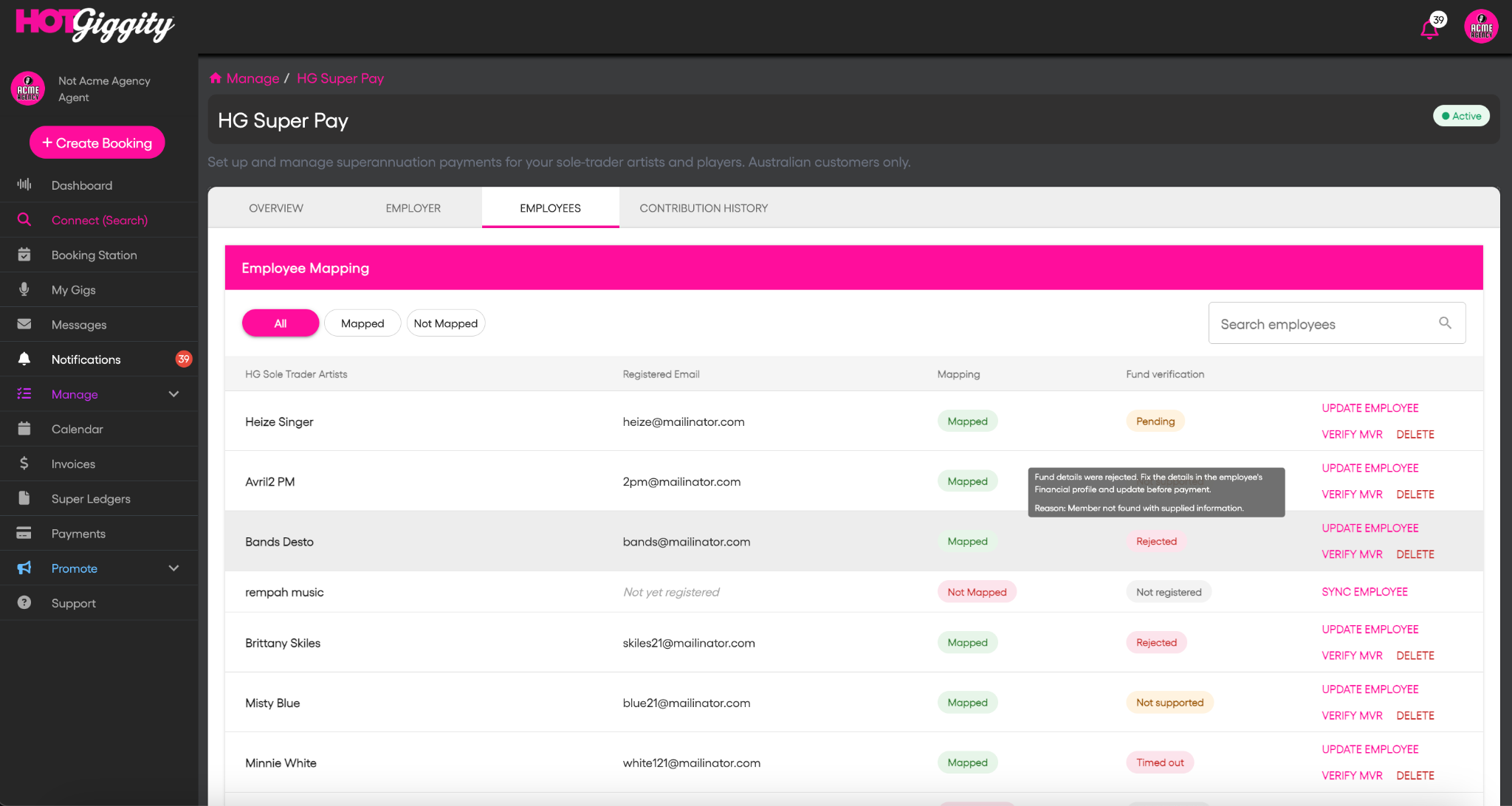Select the All filter pill
This screenshot has width=1512, height=806.
click(281, 323)
